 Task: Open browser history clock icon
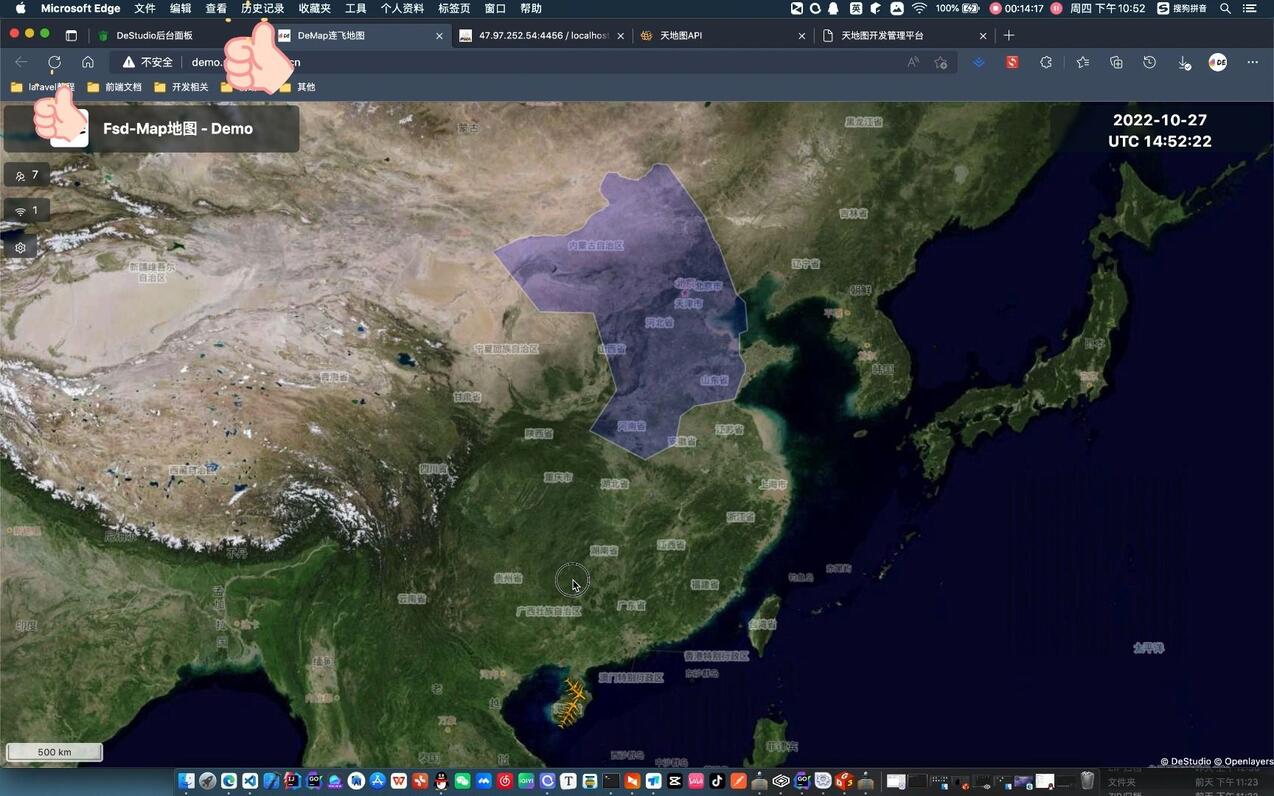(x=1150, y=62)
